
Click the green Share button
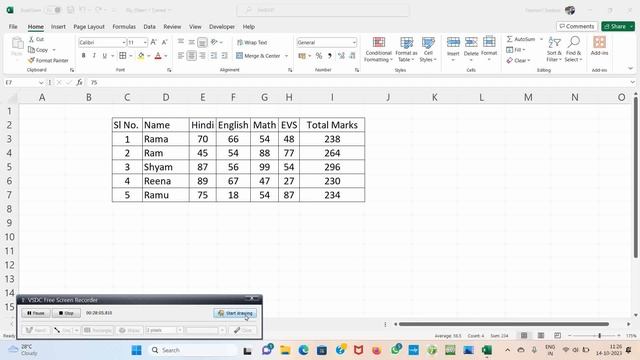click(618, 26)
